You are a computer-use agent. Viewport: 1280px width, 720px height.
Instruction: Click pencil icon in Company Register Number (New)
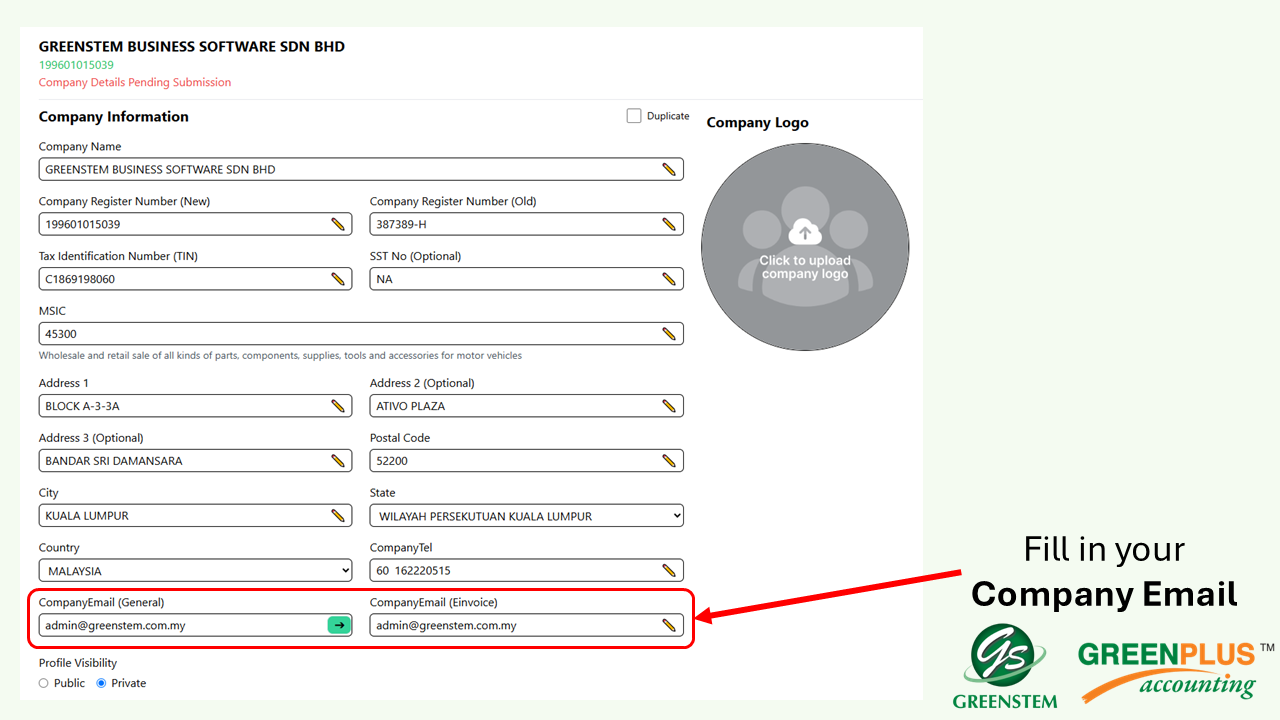pos(338,225)
